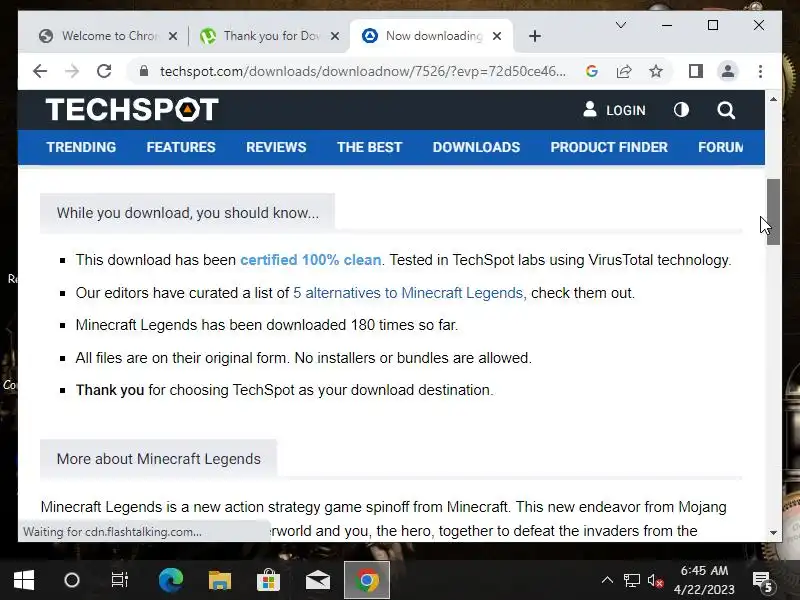Click the Chrome taskbar icon
800x600 pixels.
point(367,580)
